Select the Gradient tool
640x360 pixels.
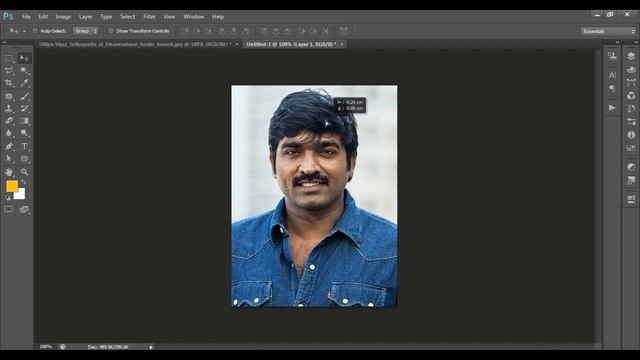(24, 121)
